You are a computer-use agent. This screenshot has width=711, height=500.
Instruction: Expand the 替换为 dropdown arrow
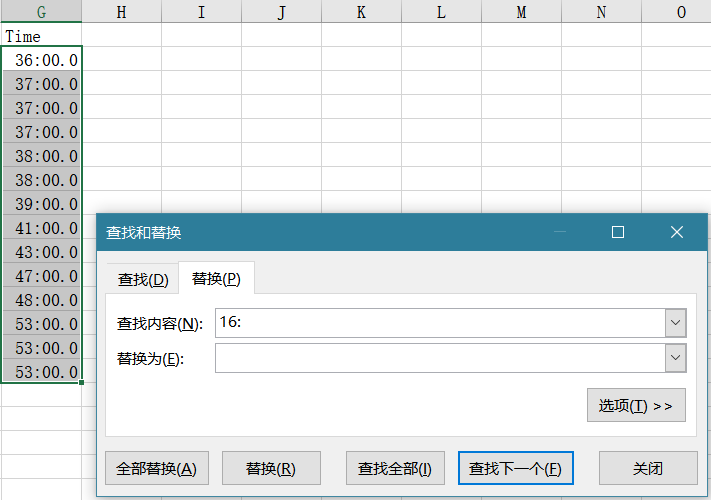675,358
